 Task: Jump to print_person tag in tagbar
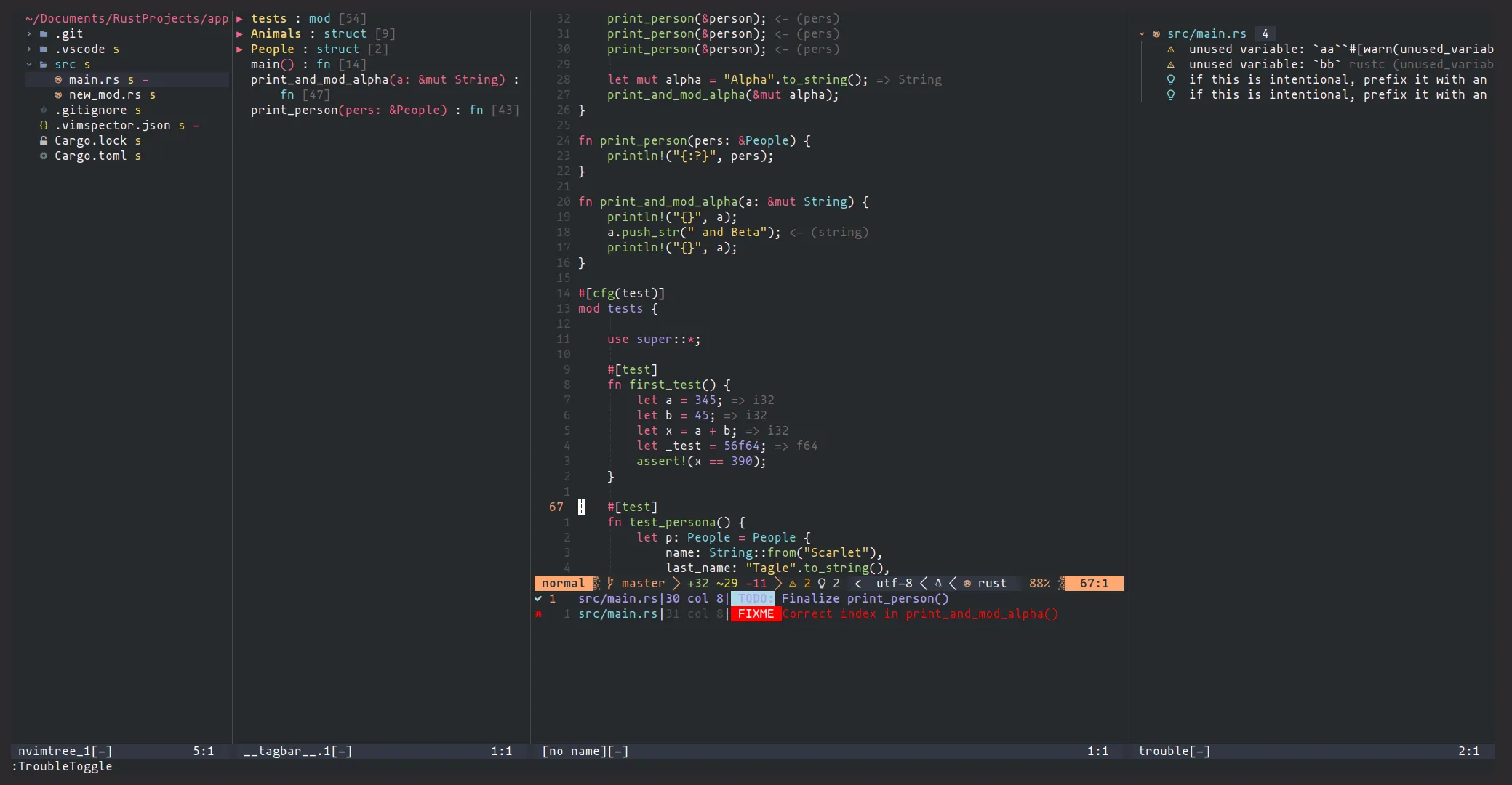tap(385, 110)
